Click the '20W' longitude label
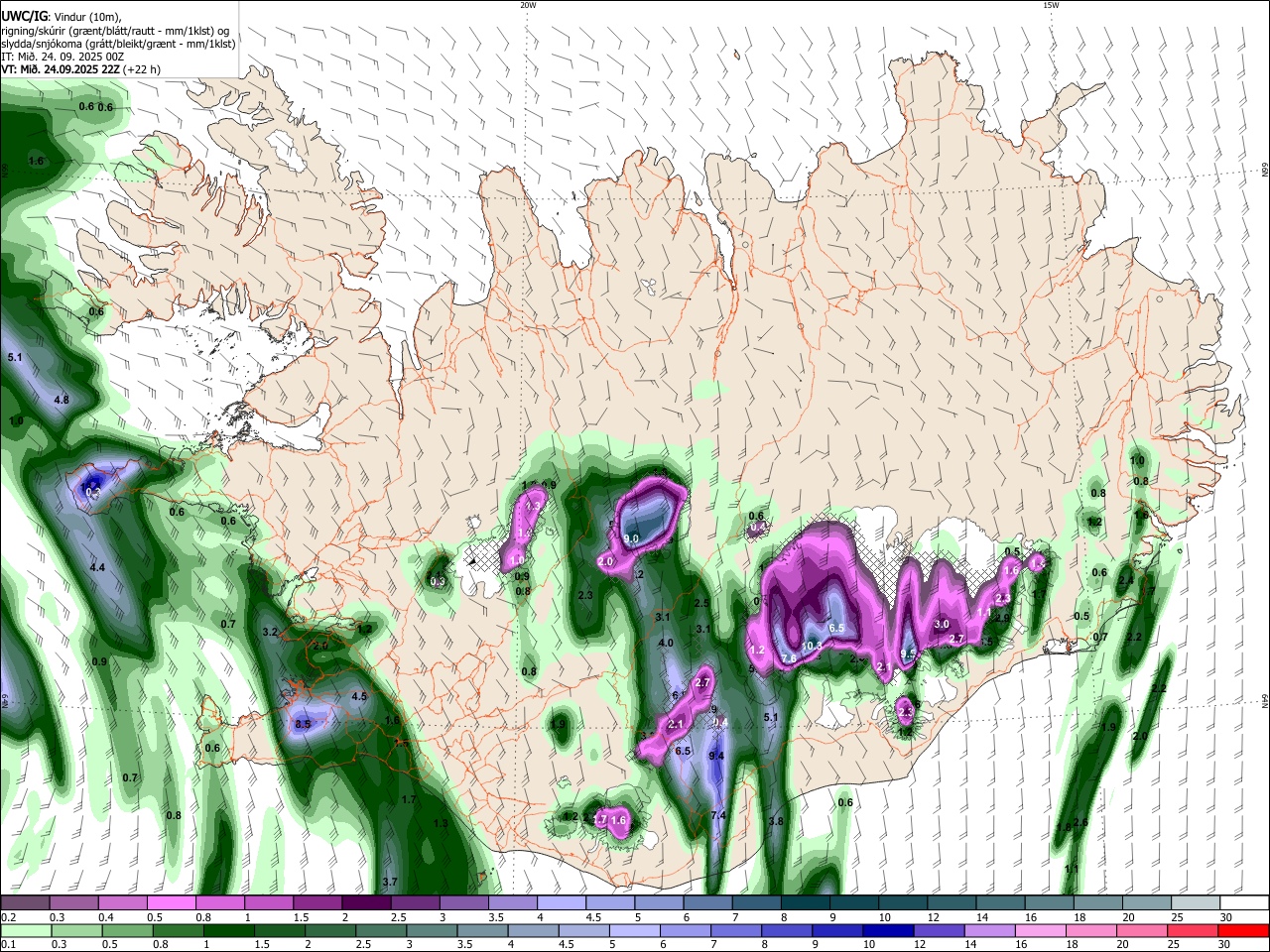Image resolution: width=1270 pixels, height=952 pixels. (528, 5)
